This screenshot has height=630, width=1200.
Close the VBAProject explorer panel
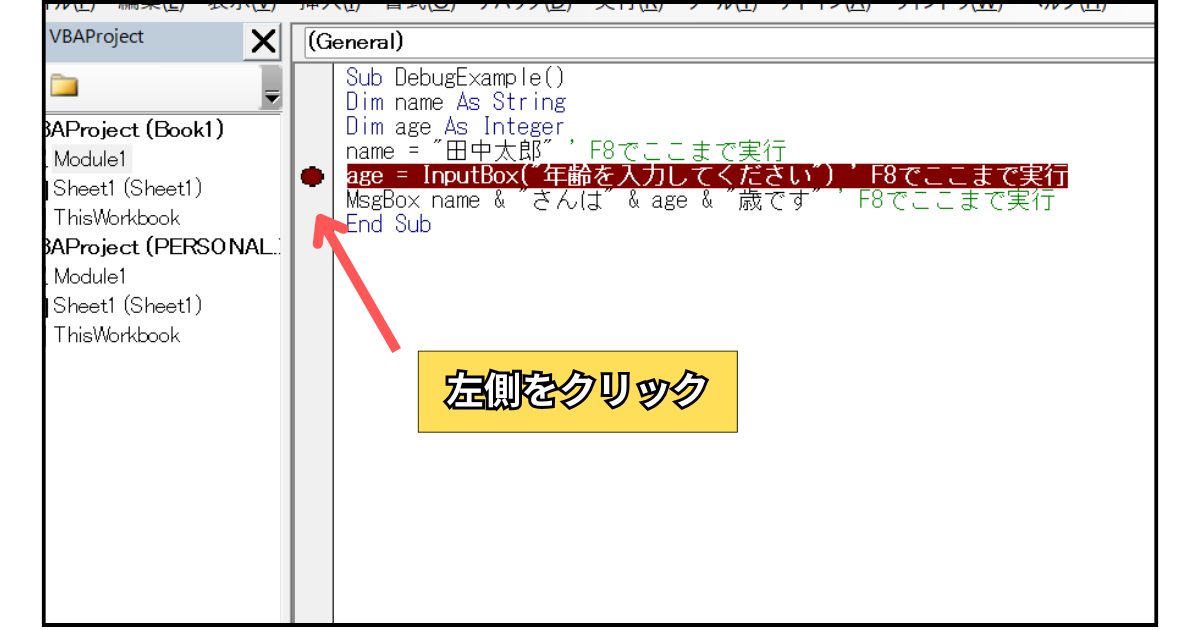pos(263,42)
